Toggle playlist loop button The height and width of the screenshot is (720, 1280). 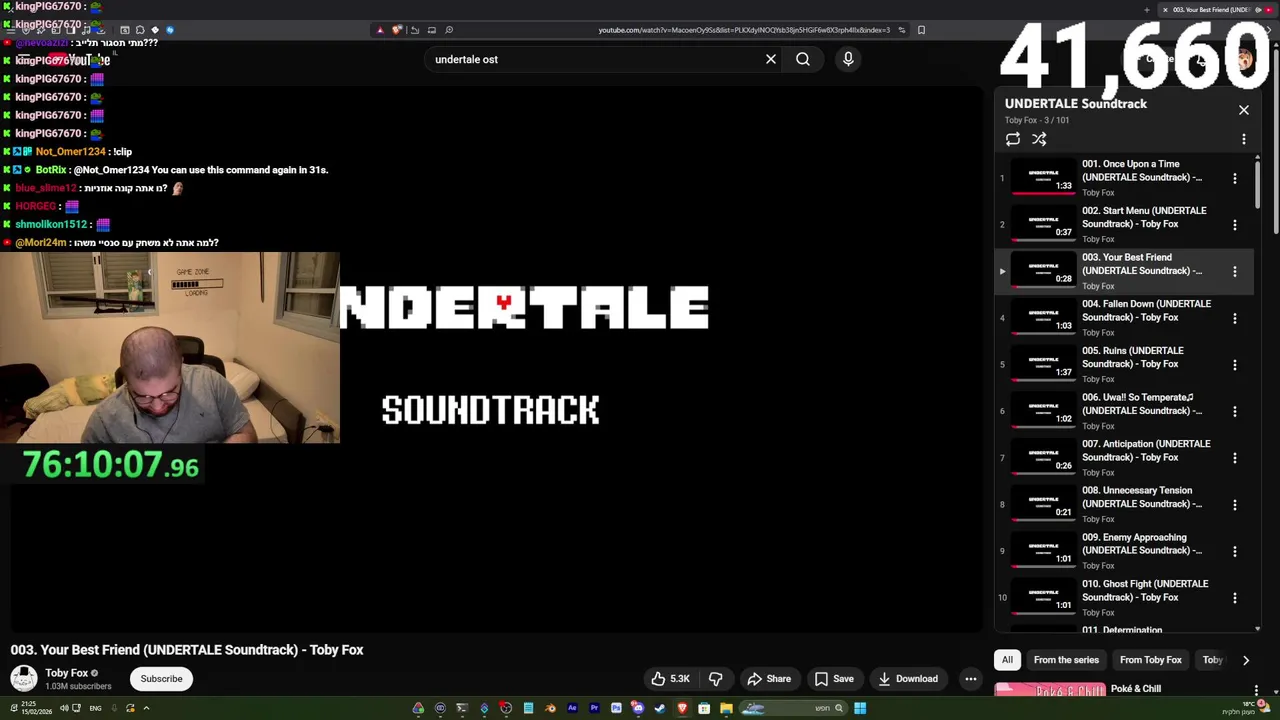click(1013, 140)
